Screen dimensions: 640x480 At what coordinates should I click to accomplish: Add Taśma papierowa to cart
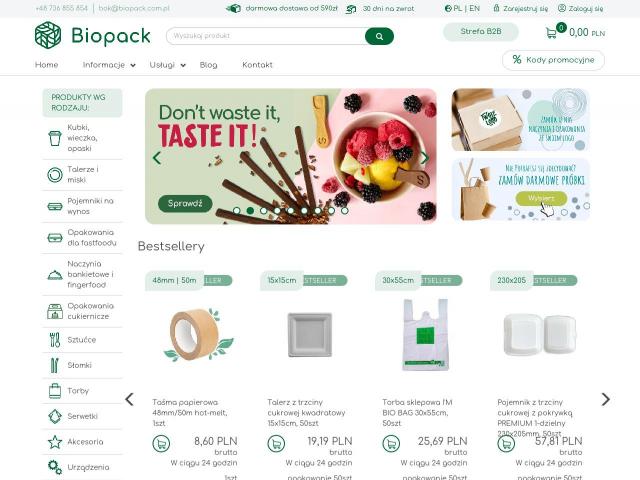(161, 444)
